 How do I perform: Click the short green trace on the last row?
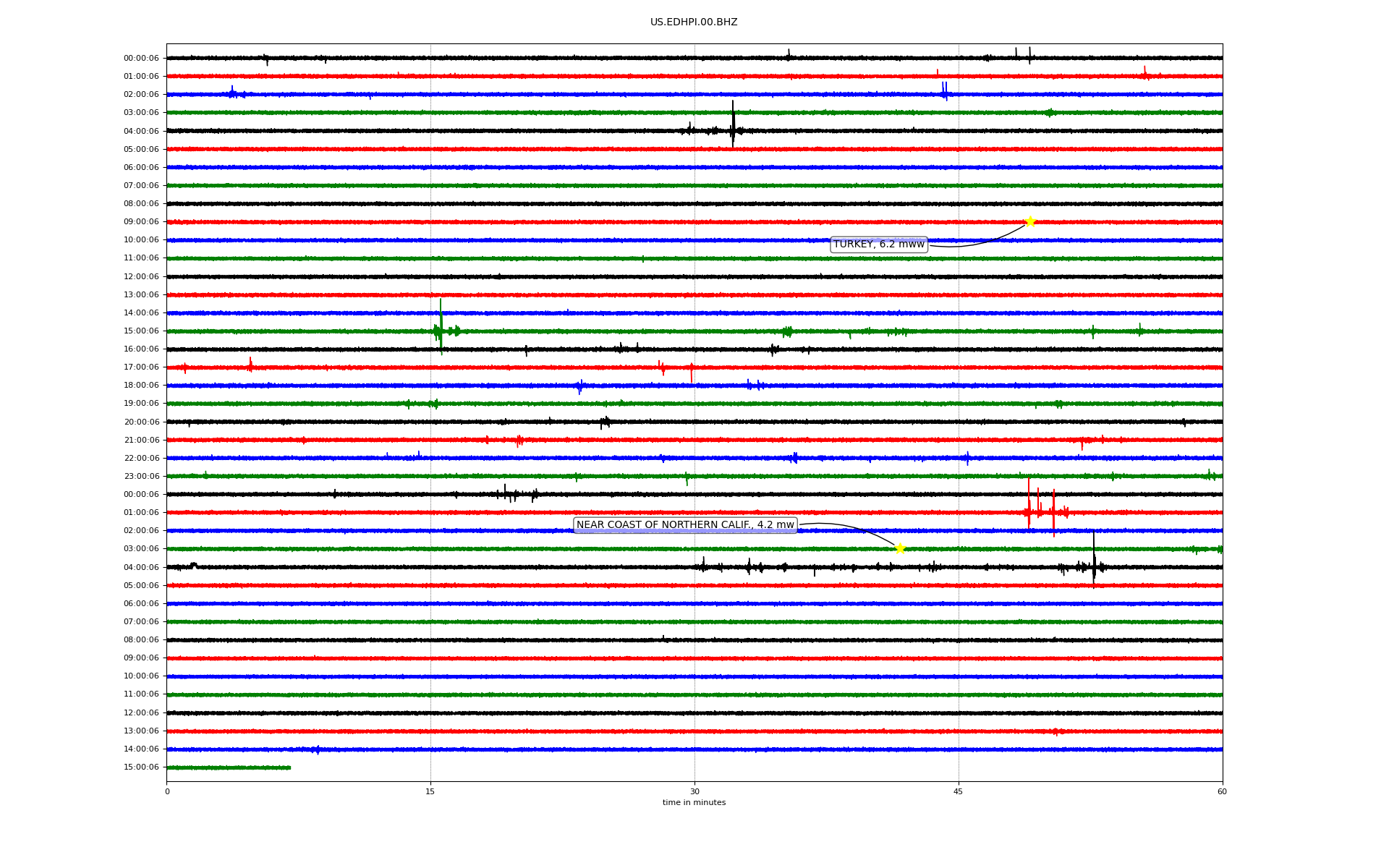coord(229,767)
